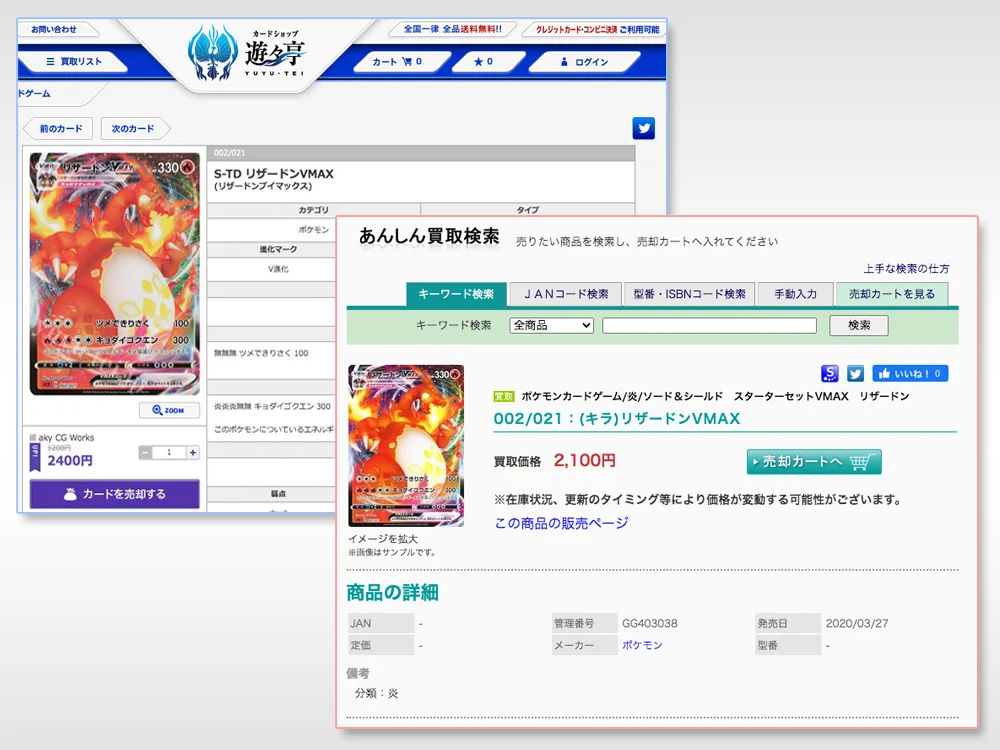Viewport: 1000px width, 750px height.
Task: Click Twitter icon in buyback window
Action: point(855,373)
